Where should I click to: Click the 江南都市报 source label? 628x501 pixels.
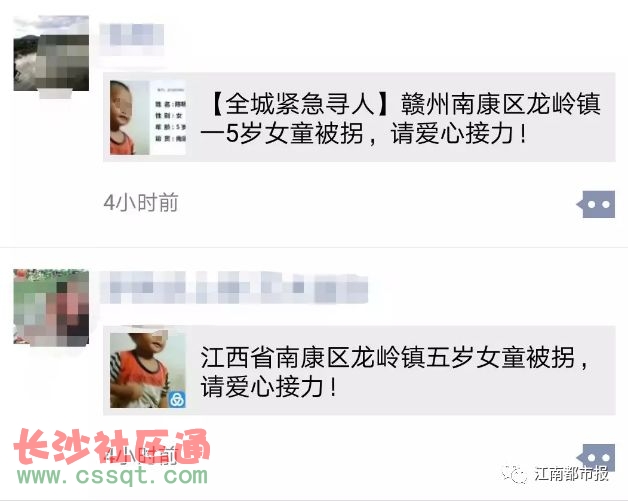(x=572, y=474)
